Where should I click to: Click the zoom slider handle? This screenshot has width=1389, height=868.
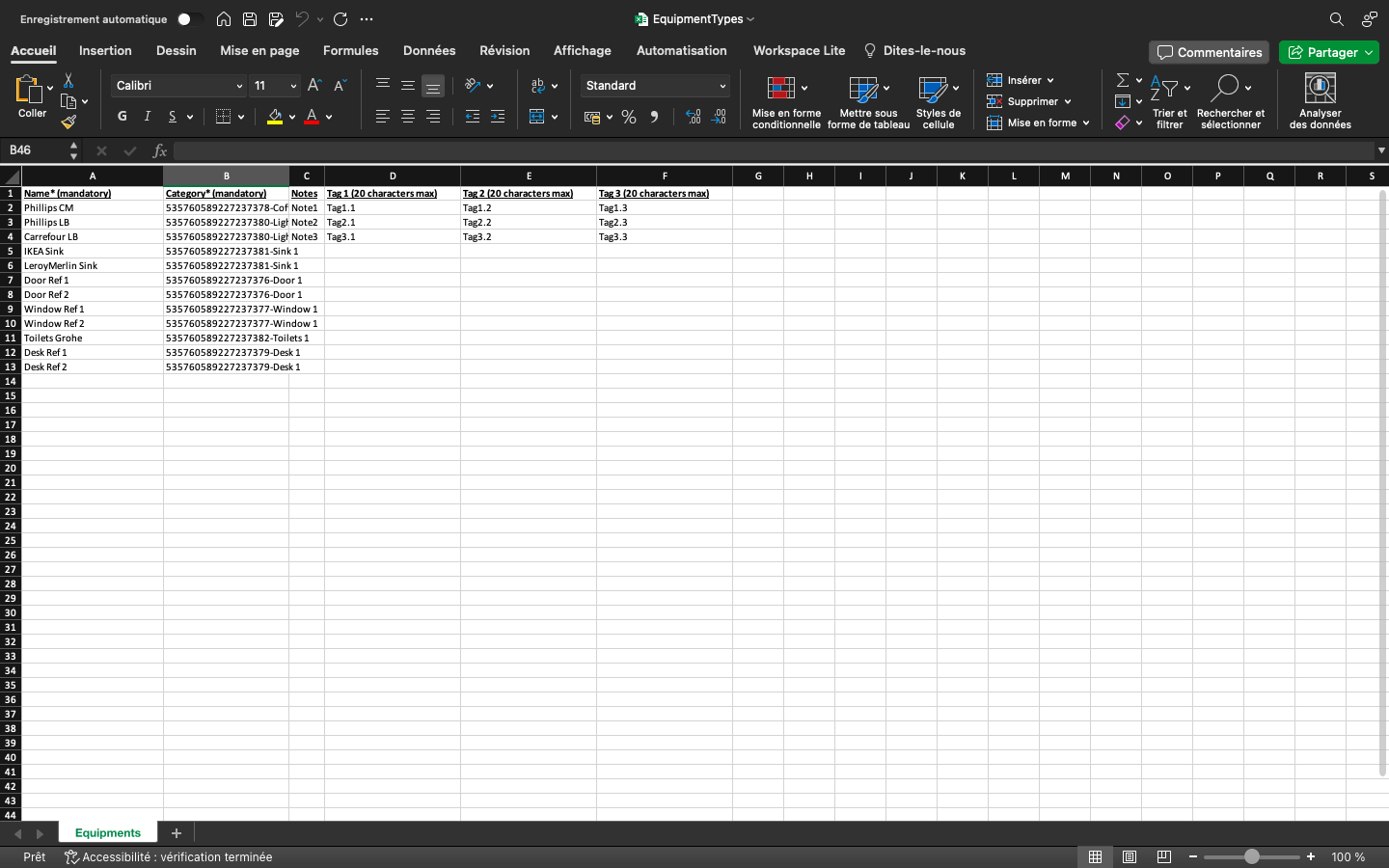click(1251, 856)
